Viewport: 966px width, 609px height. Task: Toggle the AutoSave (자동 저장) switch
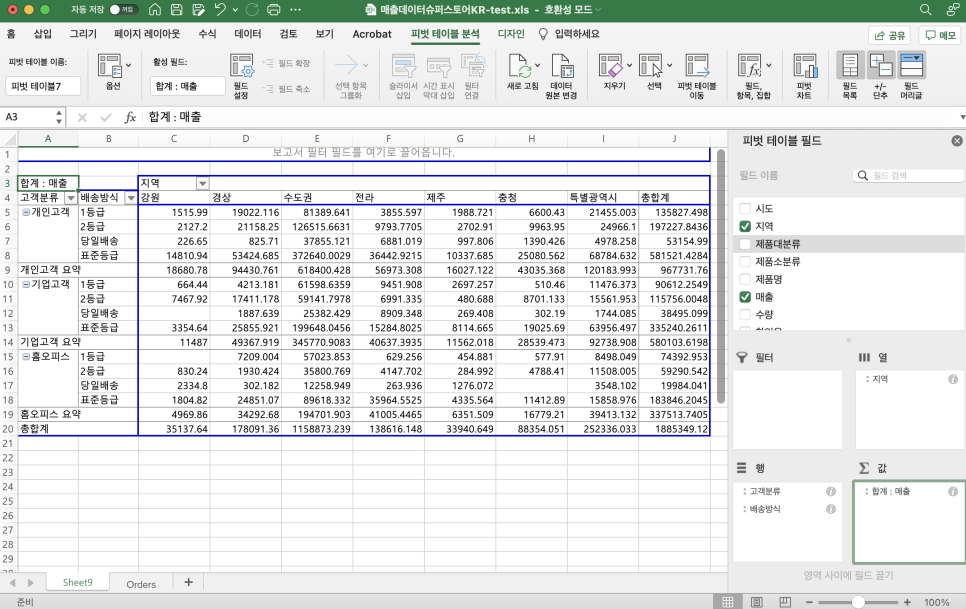(123, 9)
